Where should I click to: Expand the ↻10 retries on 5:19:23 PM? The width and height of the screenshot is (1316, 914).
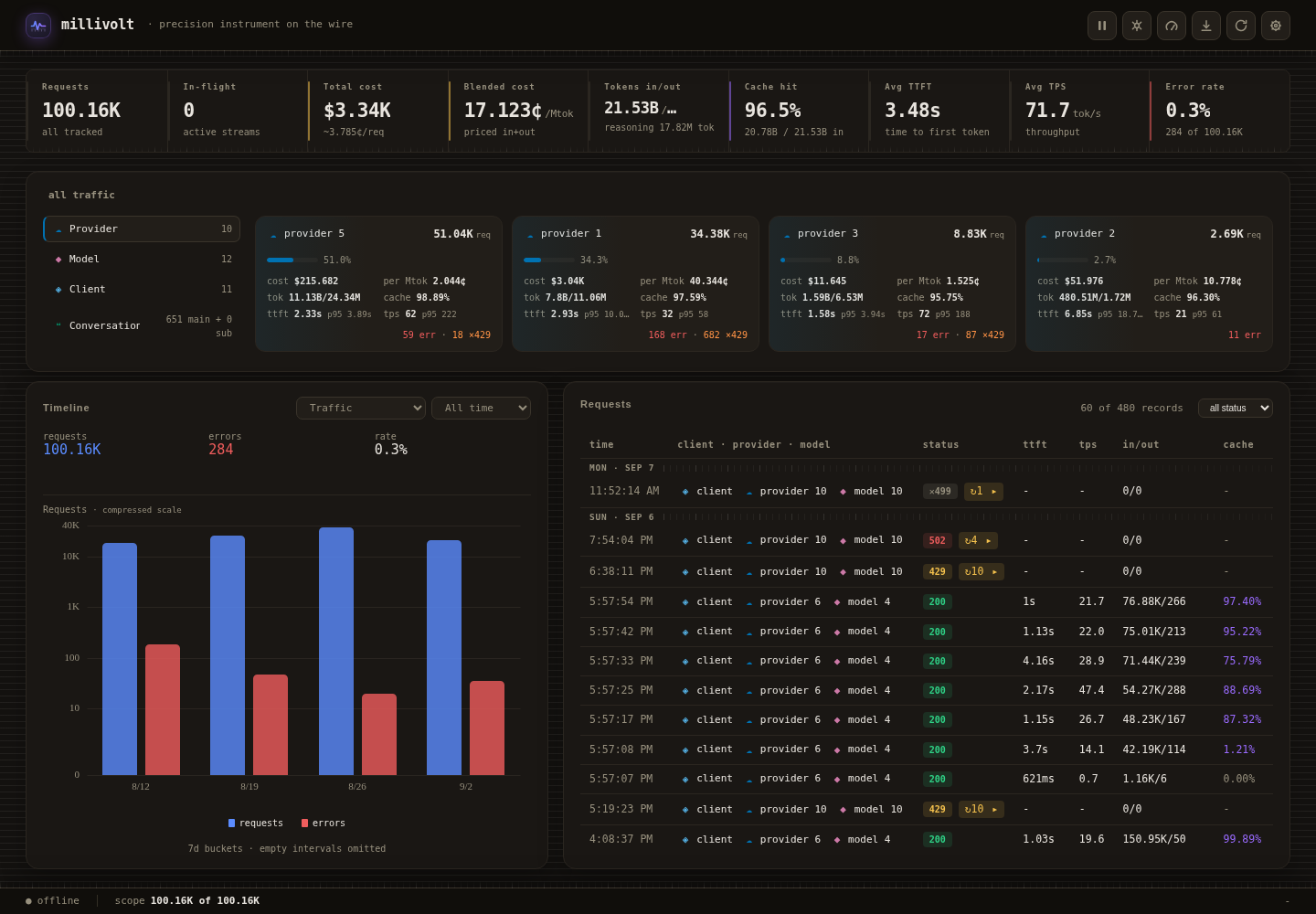[982, 810]
